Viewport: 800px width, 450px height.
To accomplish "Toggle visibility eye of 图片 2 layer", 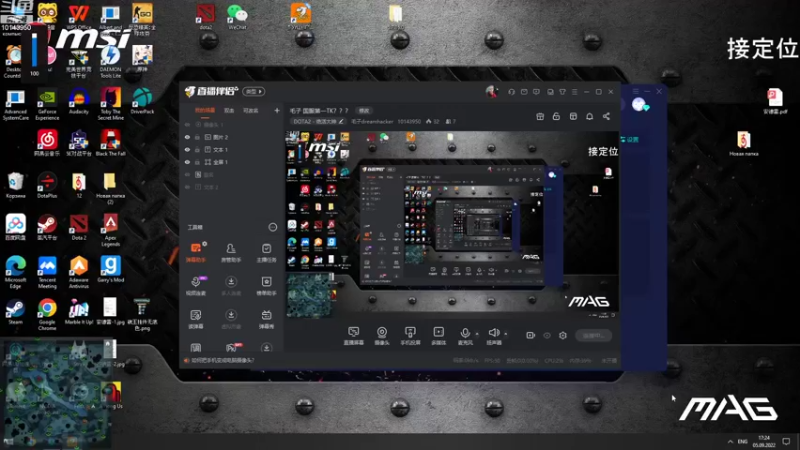I will click(x=187, y=137).
